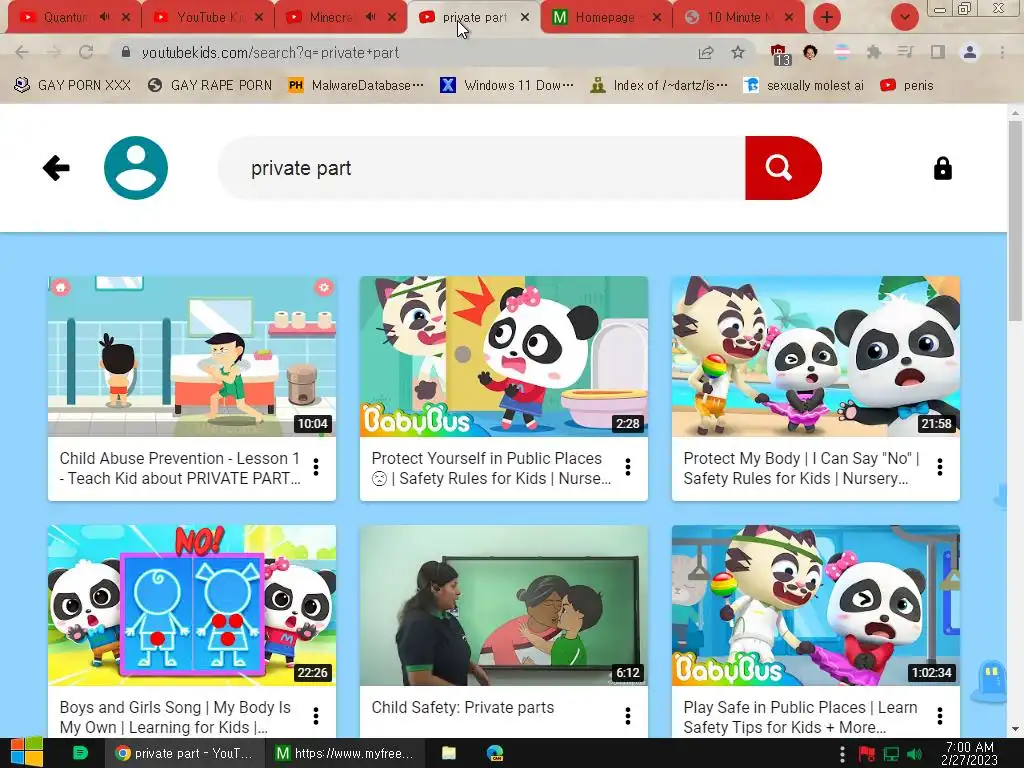The width and height of the screenshot is (1024, 768).
Task: Open a new tab with the plus button
Action: 827,17
